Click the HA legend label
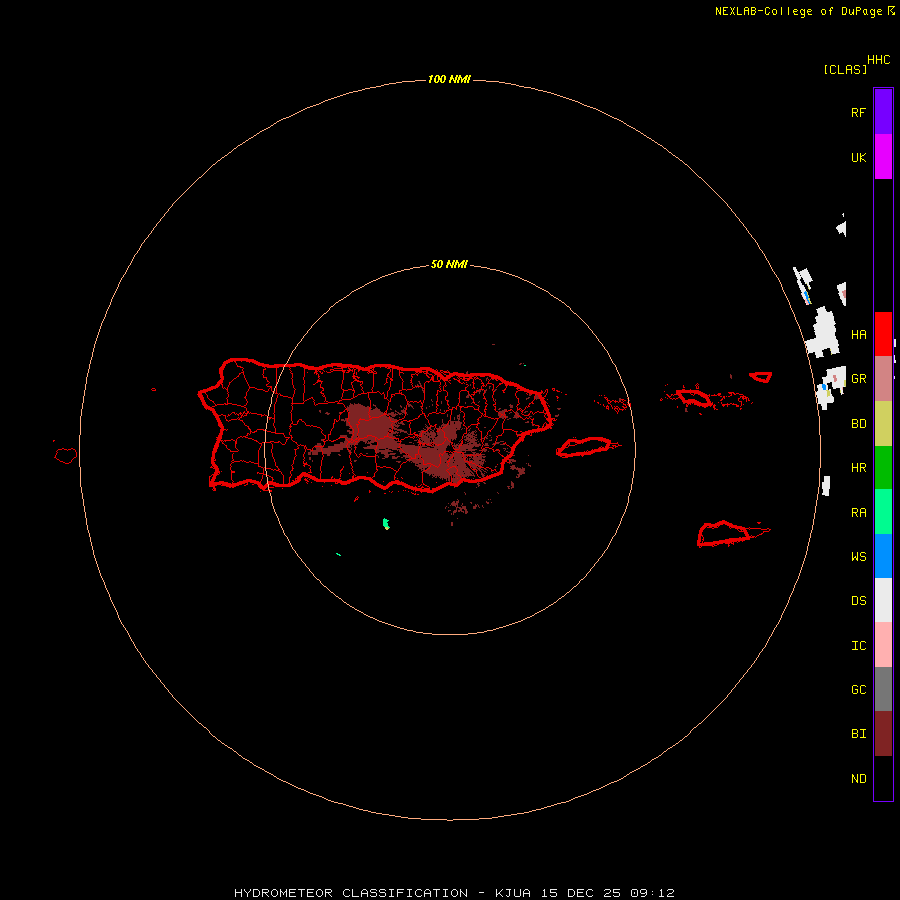 [858, 335]
